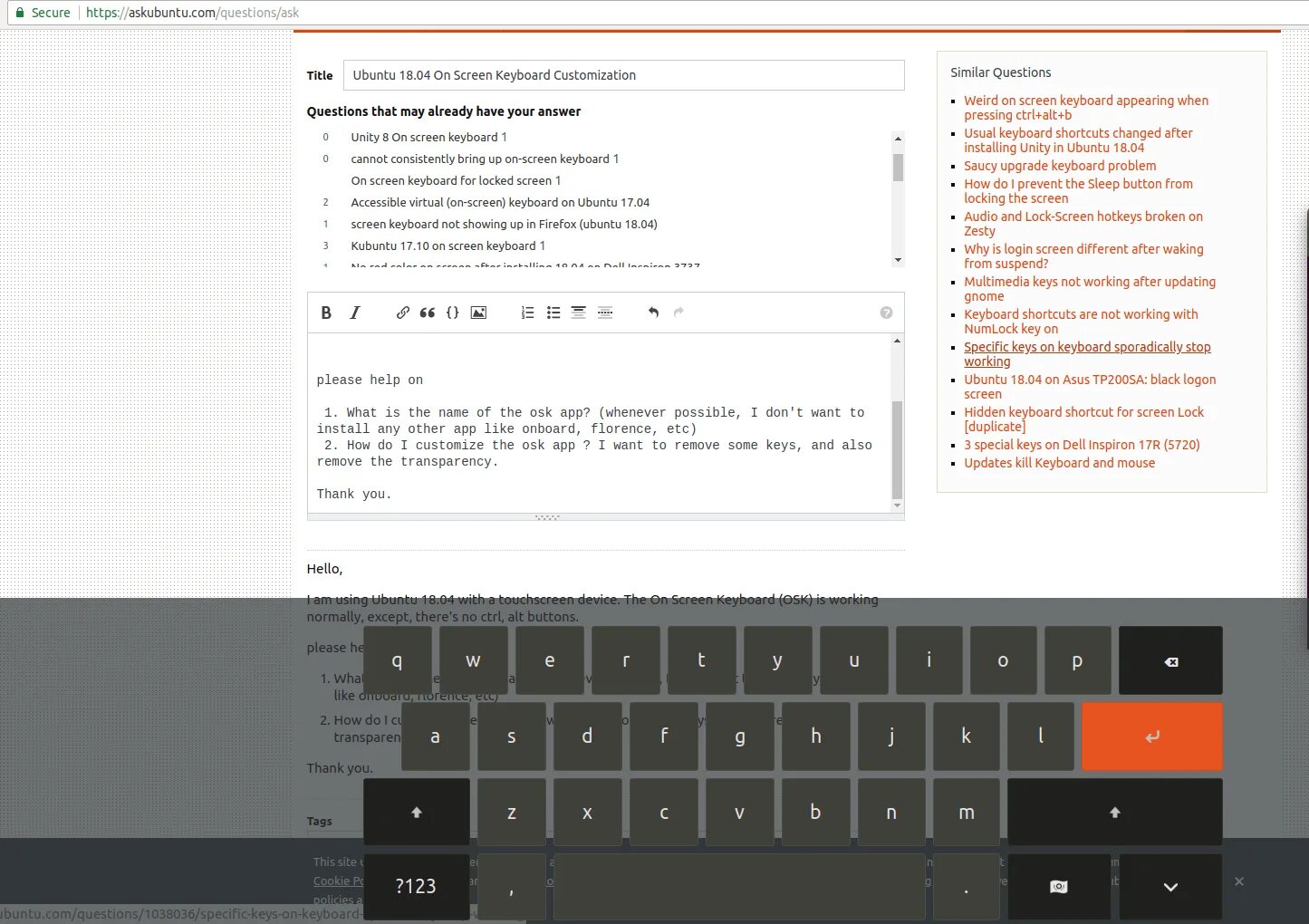The height and width of the screenshot is (924, 1309).
Task: Open 'How do I prevent the Sleep button' link
Action: click(x=1078, y=191)
